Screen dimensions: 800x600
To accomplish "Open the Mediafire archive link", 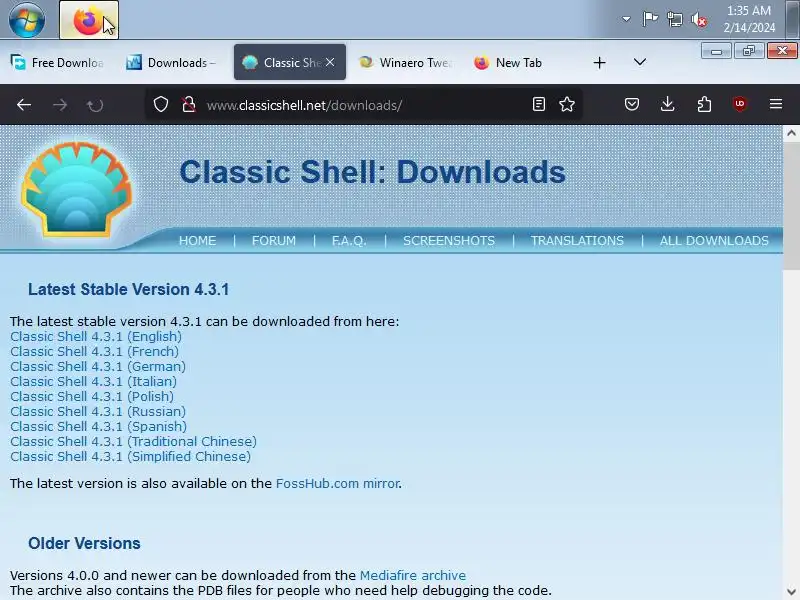I will (413, 576).
